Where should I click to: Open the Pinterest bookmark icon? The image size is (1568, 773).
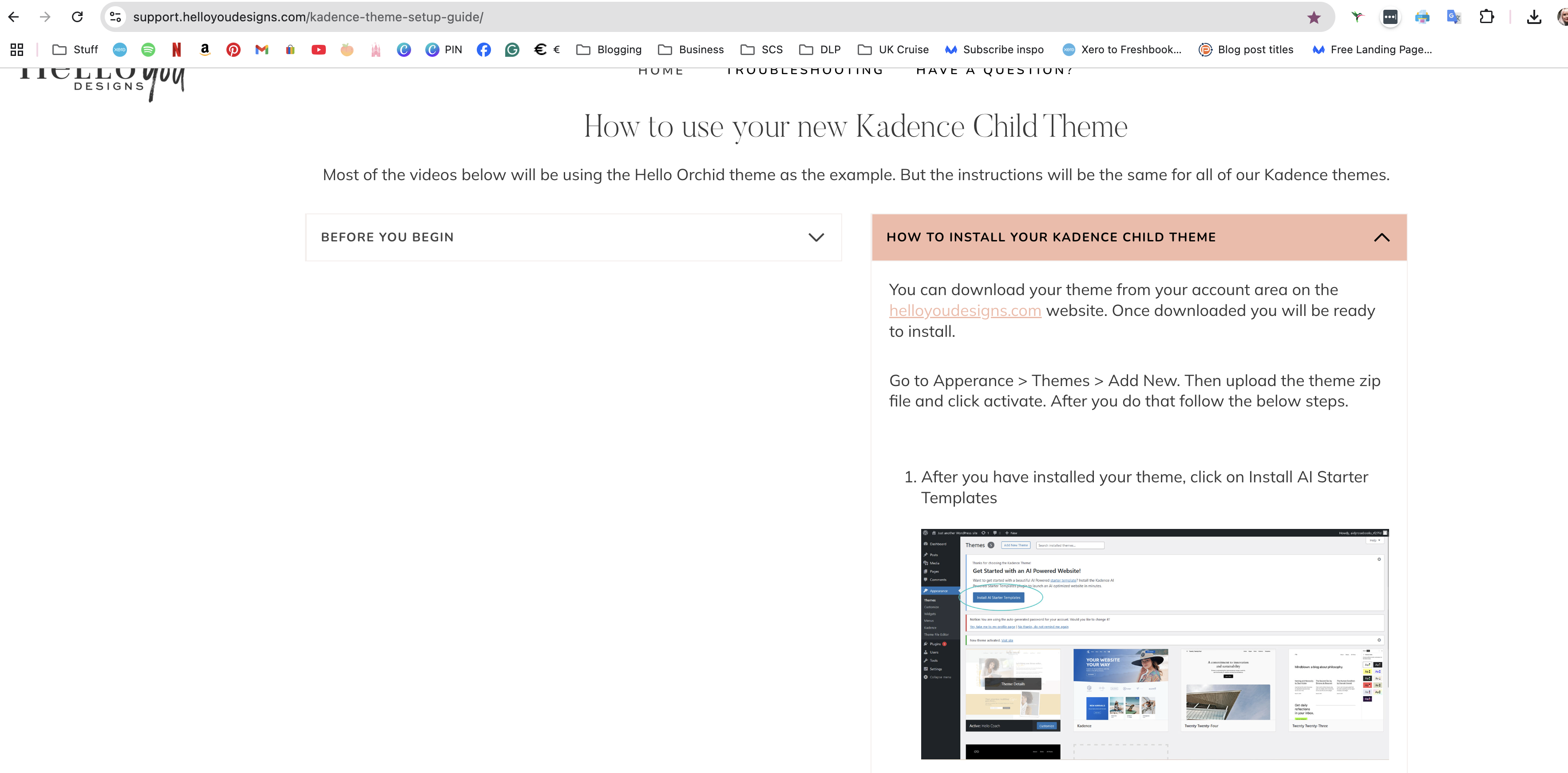tap(233, 50)
